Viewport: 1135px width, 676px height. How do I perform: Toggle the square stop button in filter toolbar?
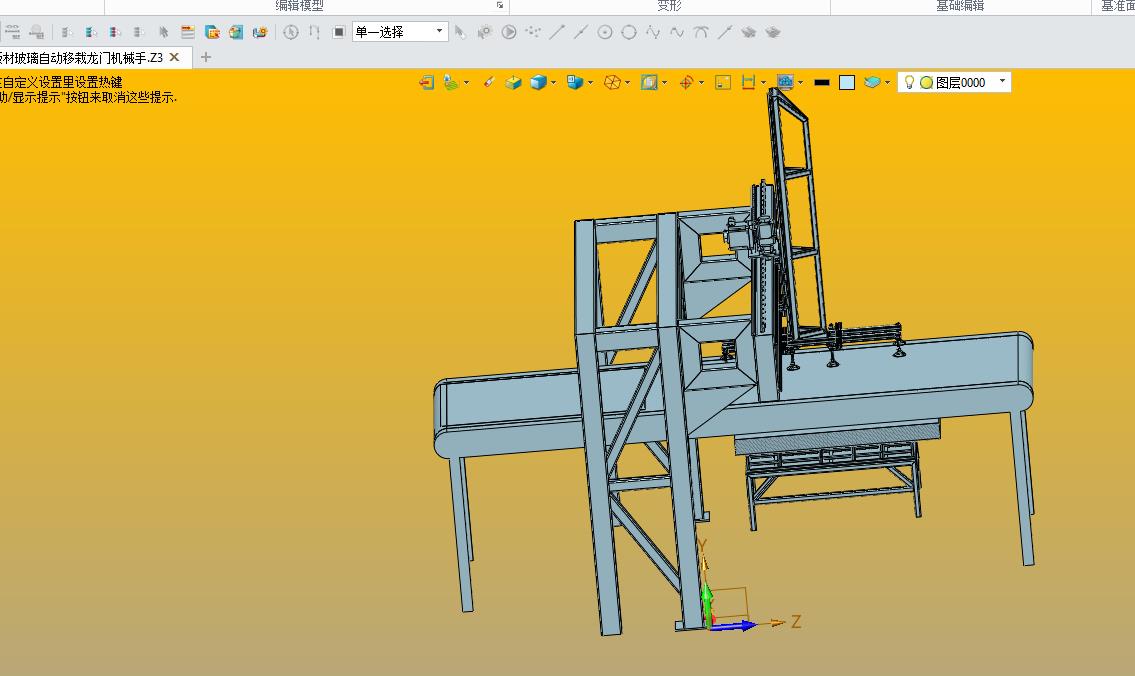[x=338, y=32]
